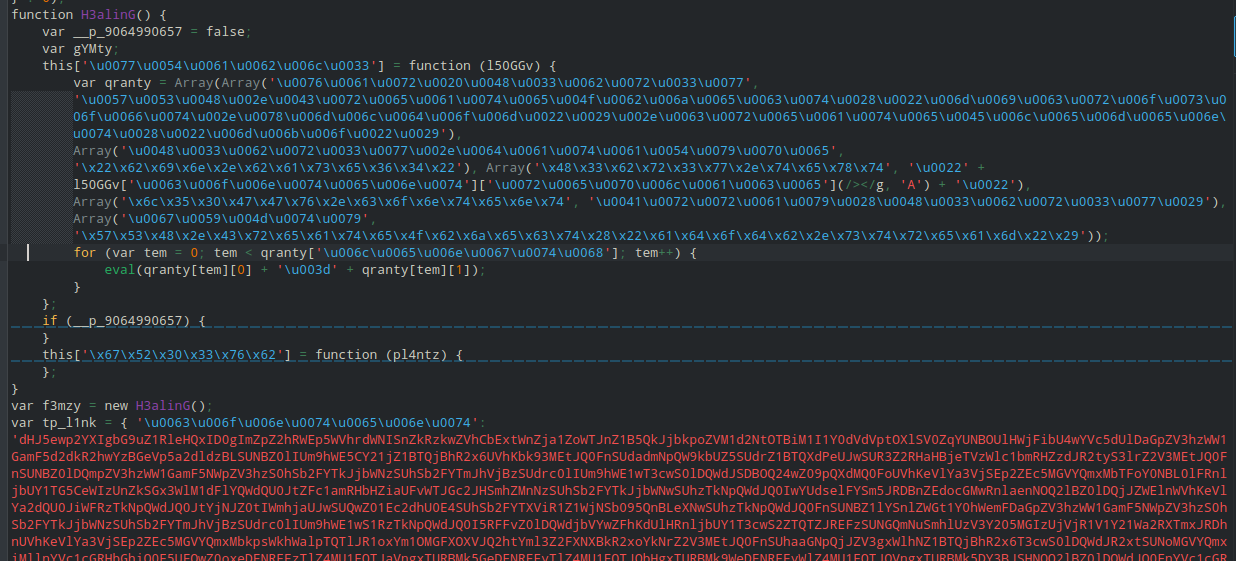The image size is (1236, 561).
Task: Click the eval function call
Action: 120,270
